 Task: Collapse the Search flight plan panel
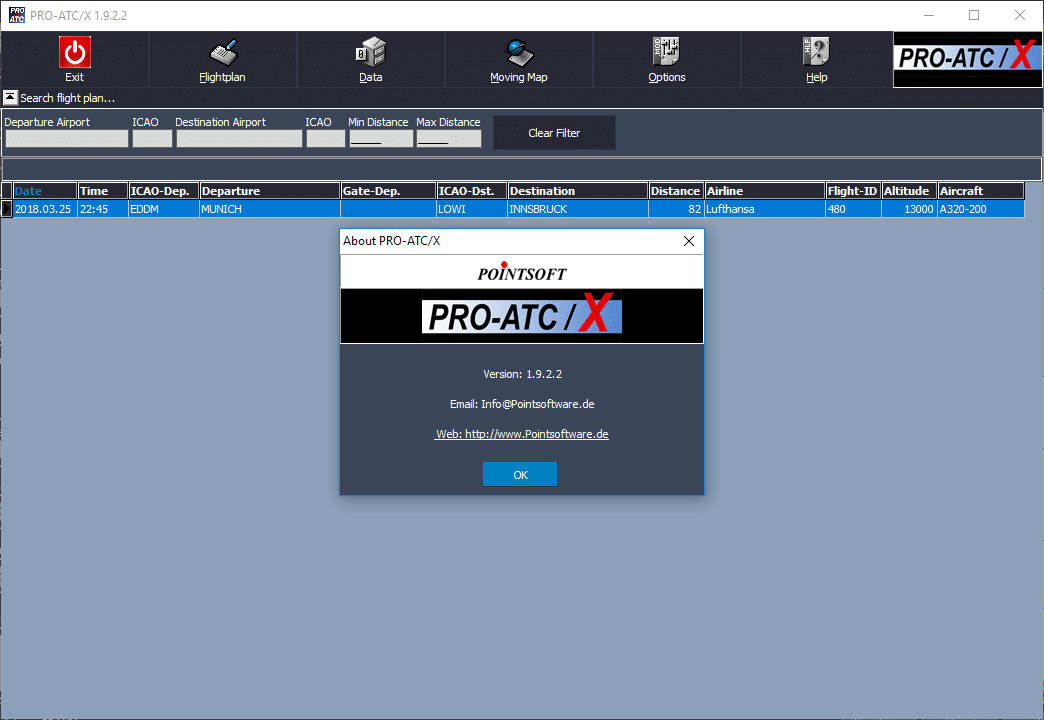pos(10,98)
